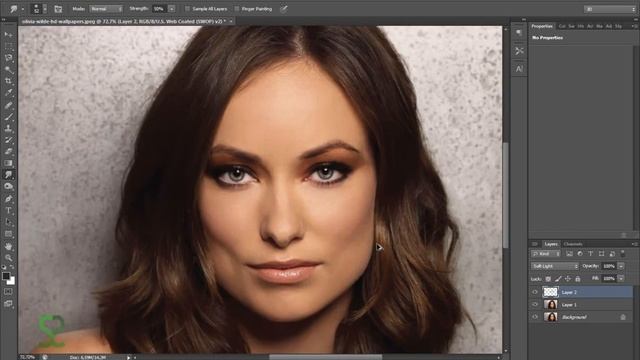
Task: Switch to the Channels tab
Action: 573,244
